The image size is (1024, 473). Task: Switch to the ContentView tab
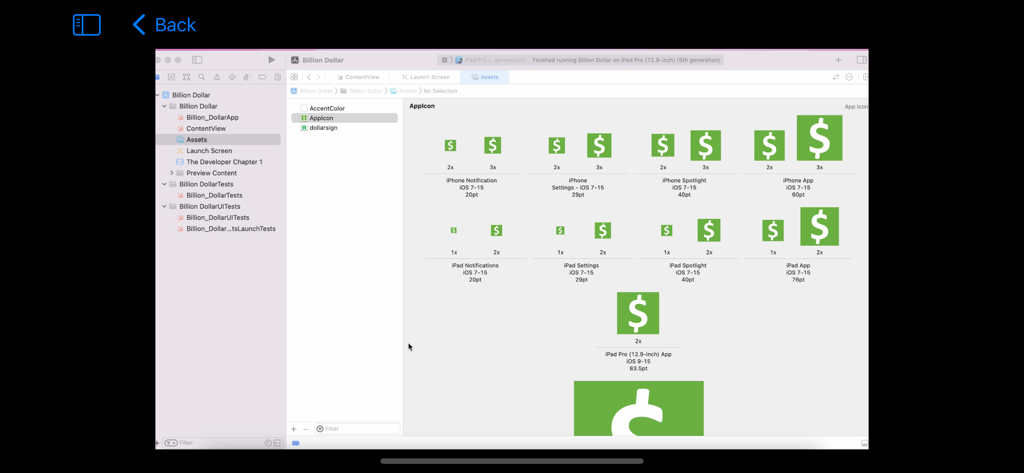click(x=358, y=77)
